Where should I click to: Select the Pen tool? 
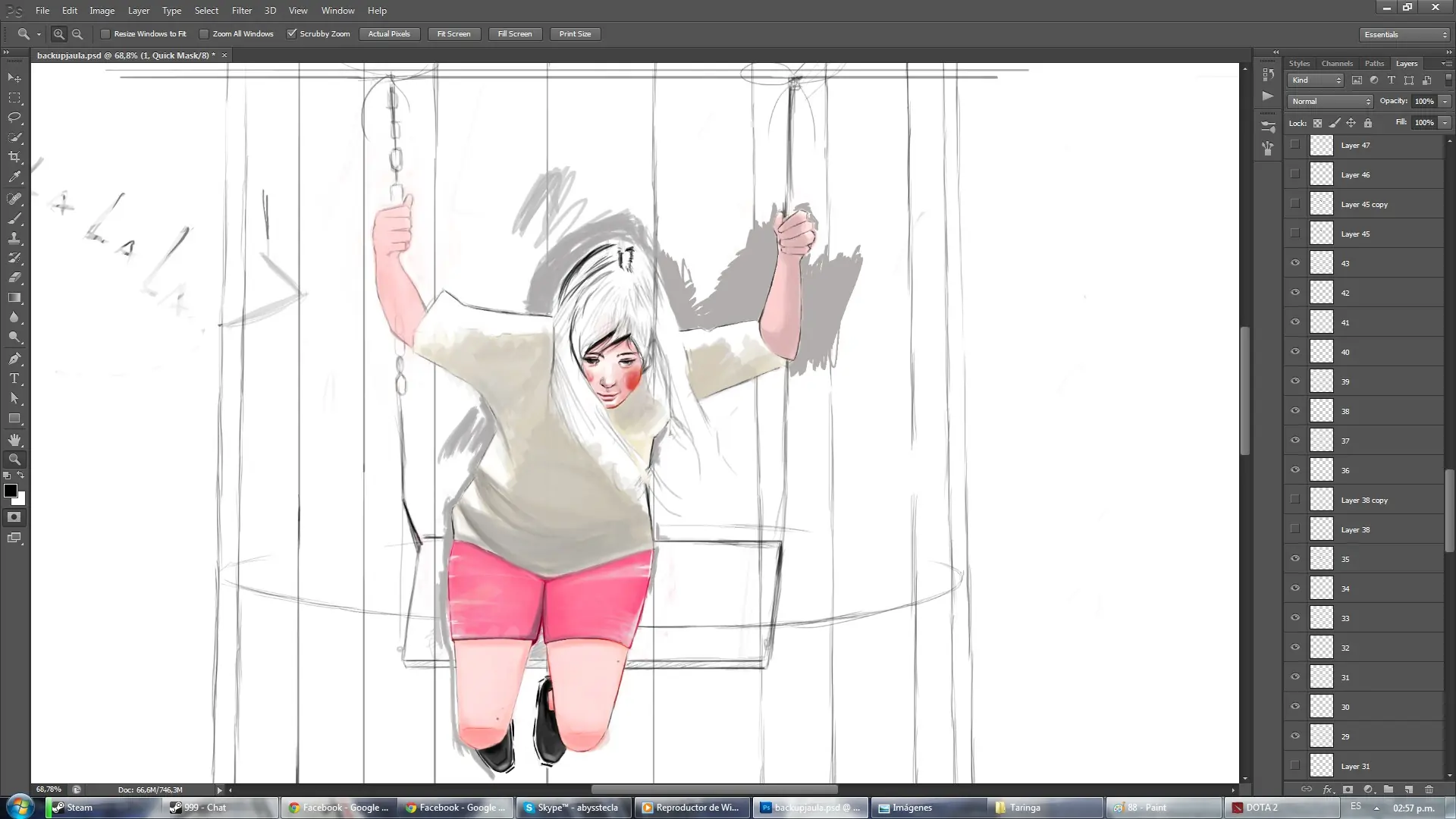pos(14,359)
